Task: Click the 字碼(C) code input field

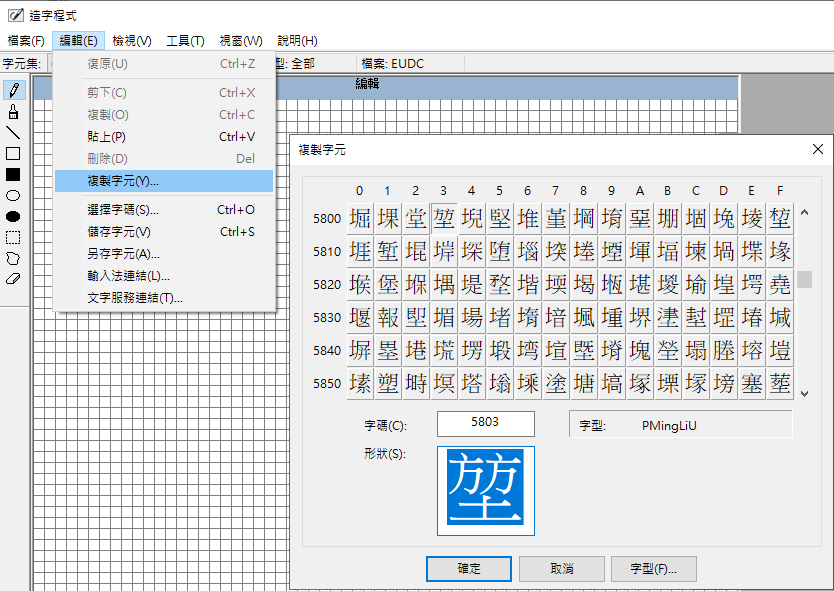Action: tap(486, 423)
